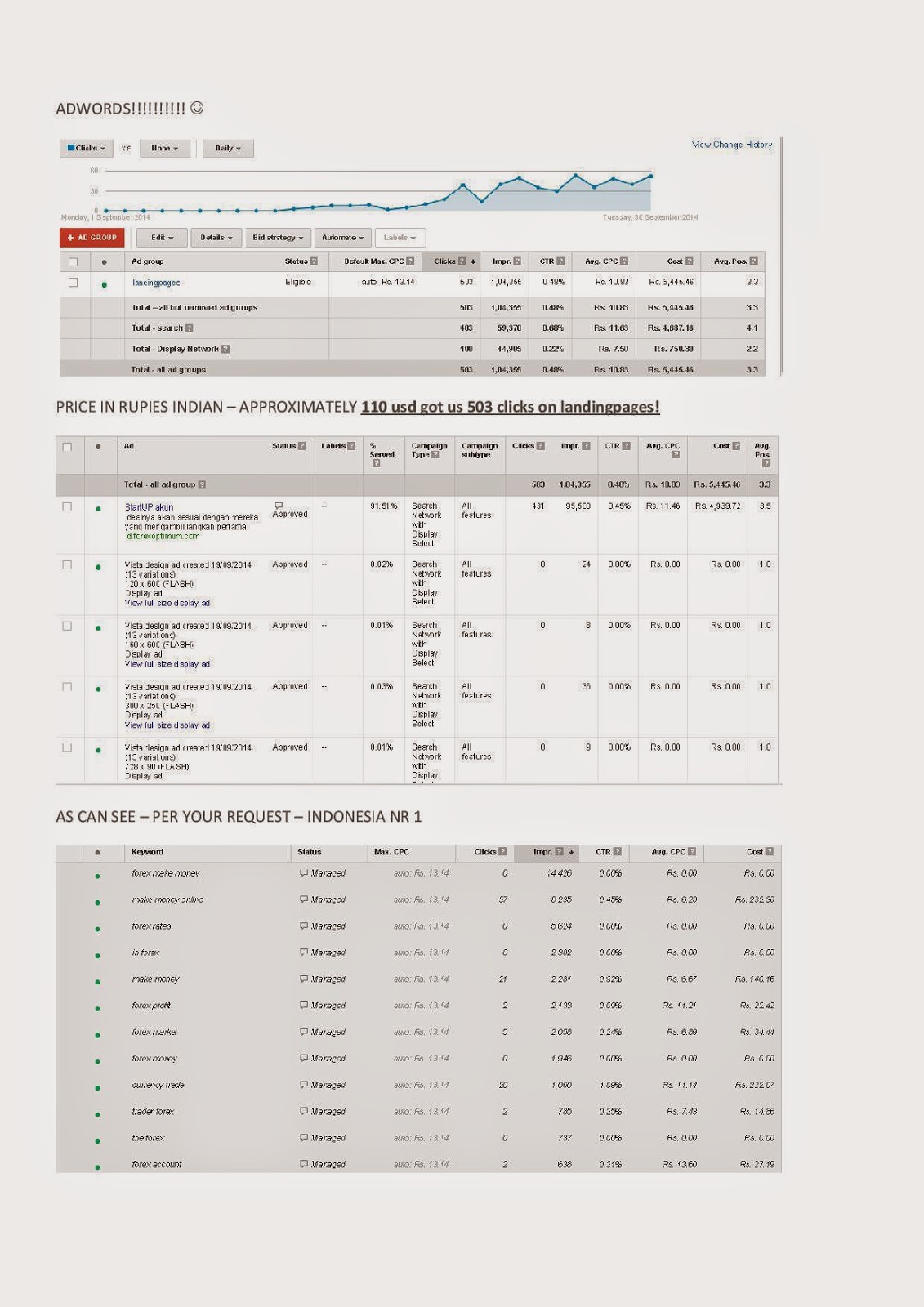Click help icon under % Served header
The image size is (924, 1307).
(376, 463)
